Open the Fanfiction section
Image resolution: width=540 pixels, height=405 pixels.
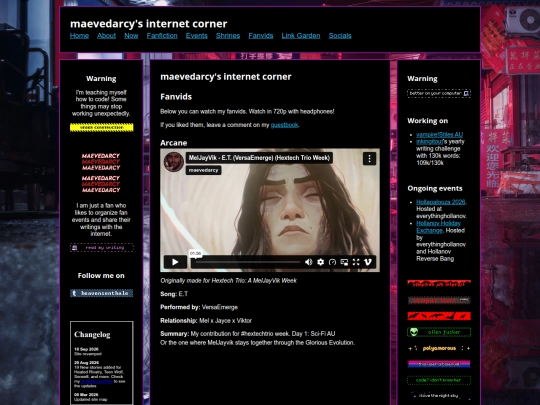pyautogui.click(x=162, y=36)
